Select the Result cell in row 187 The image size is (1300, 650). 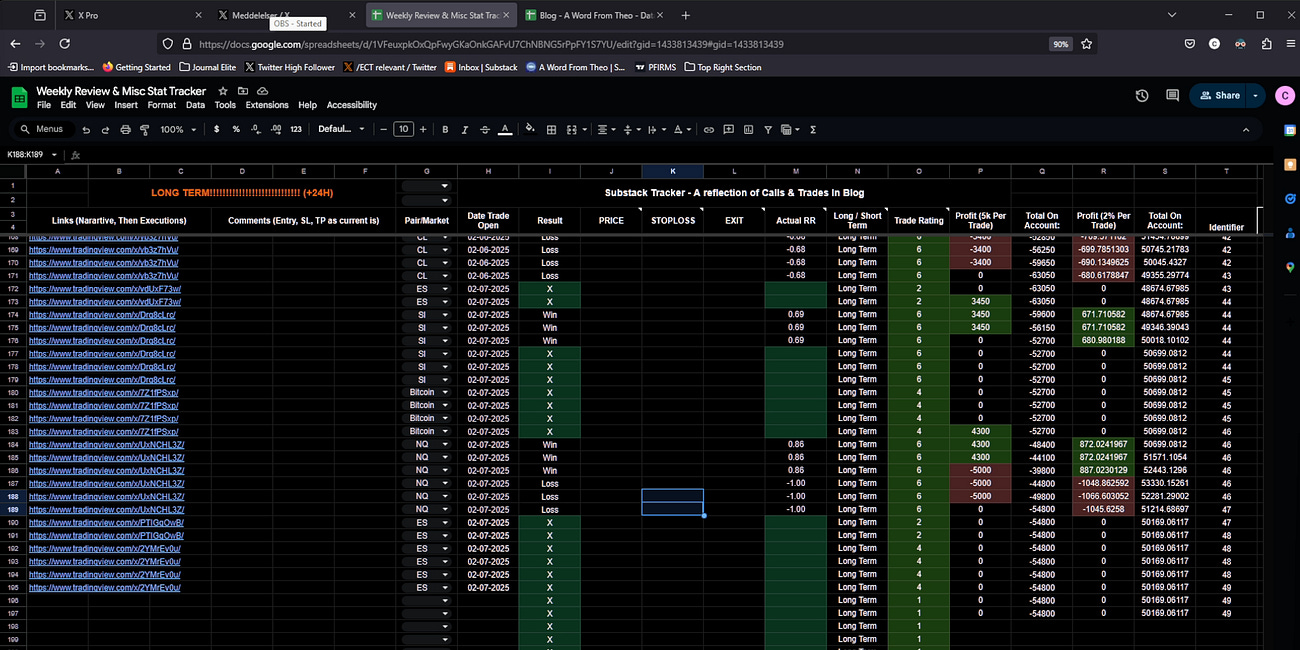pyautogui.click(x=549, y=483)
